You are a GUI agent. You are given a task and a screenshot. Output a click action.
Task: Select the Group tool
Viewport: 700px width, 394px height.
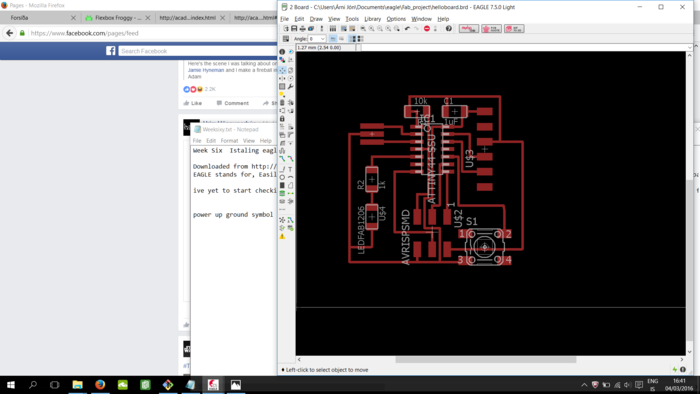coord(282,87)
